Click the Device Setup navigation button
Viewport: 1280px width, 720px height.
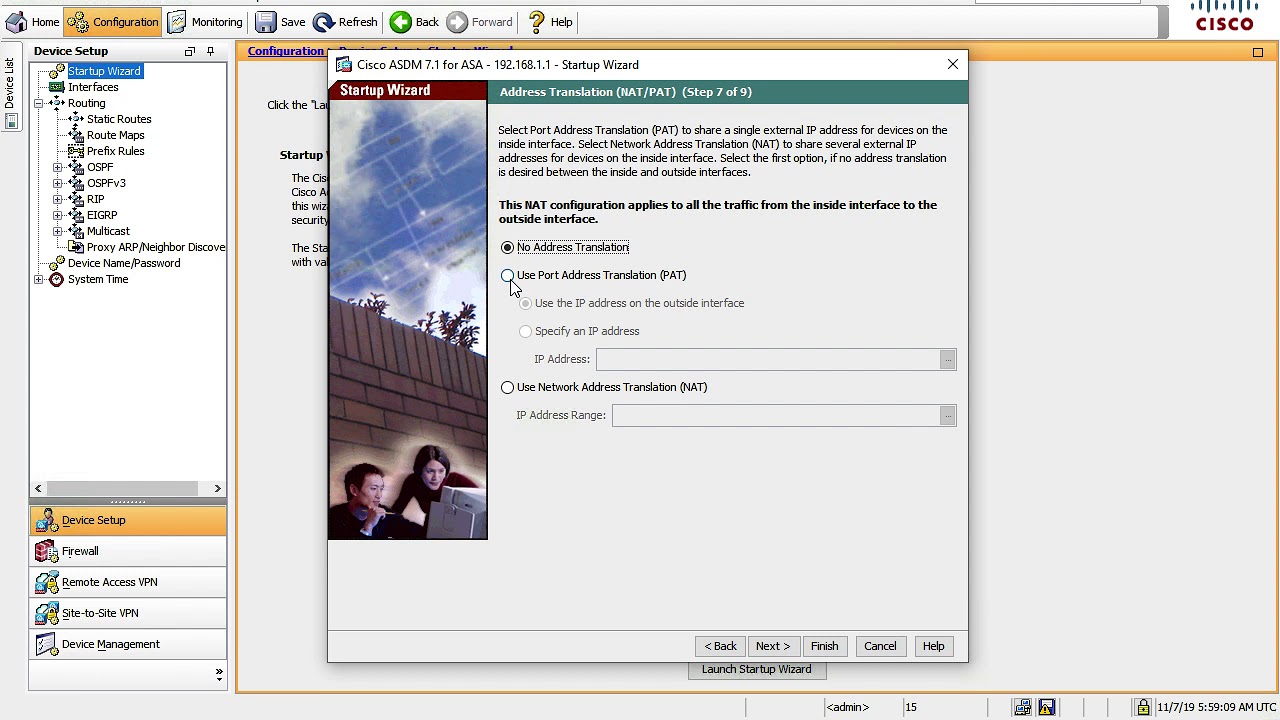click(128, 520)
